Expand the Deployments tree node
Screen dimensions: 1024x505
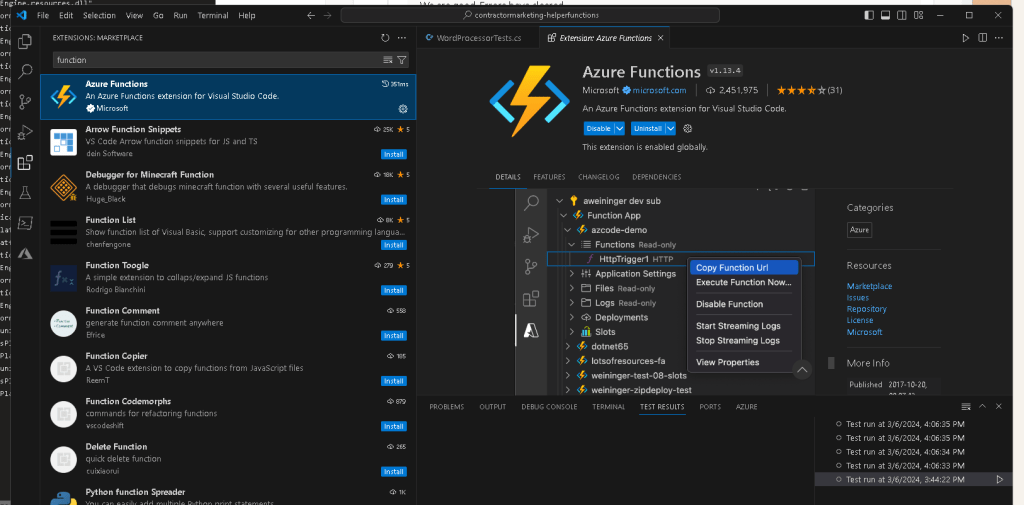pyautogui.click(x=572, y=318)
